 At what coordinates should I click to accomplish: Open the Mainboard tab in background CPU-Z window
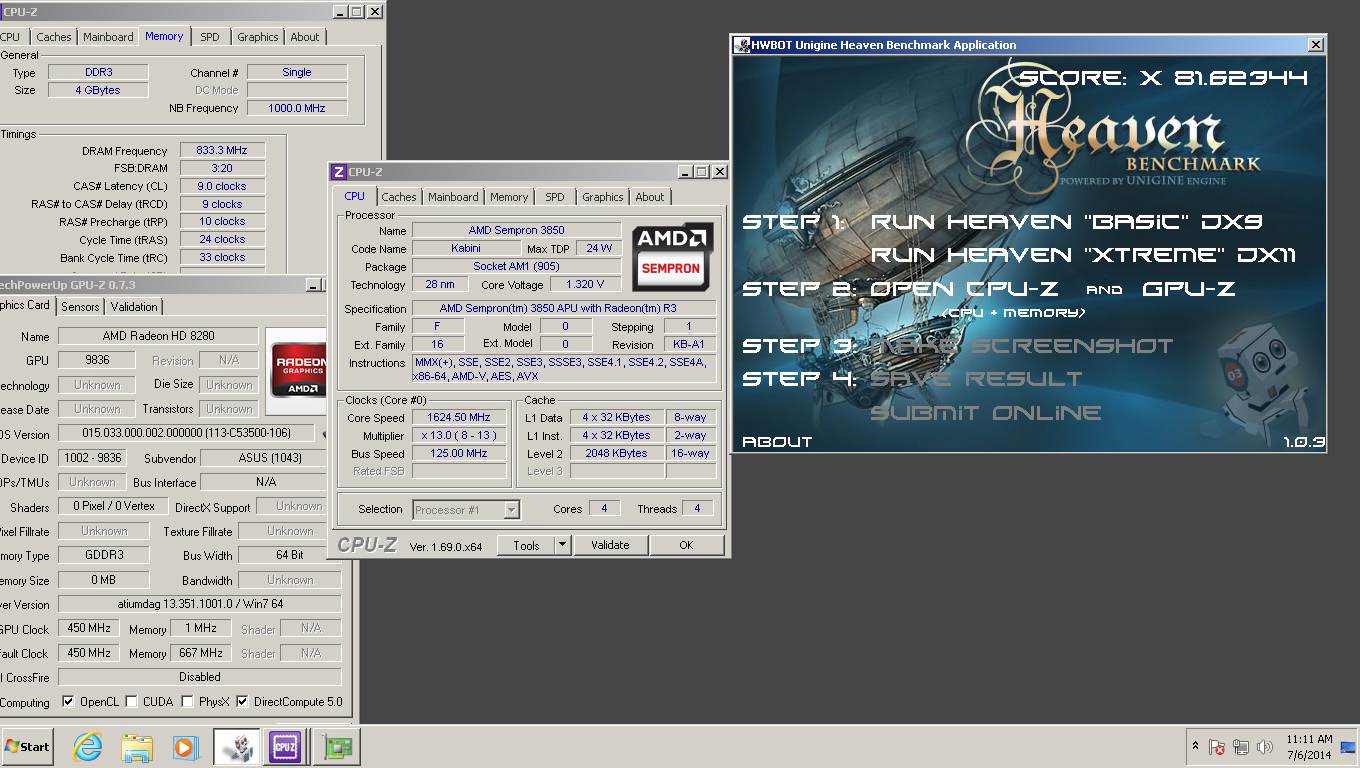108,37
